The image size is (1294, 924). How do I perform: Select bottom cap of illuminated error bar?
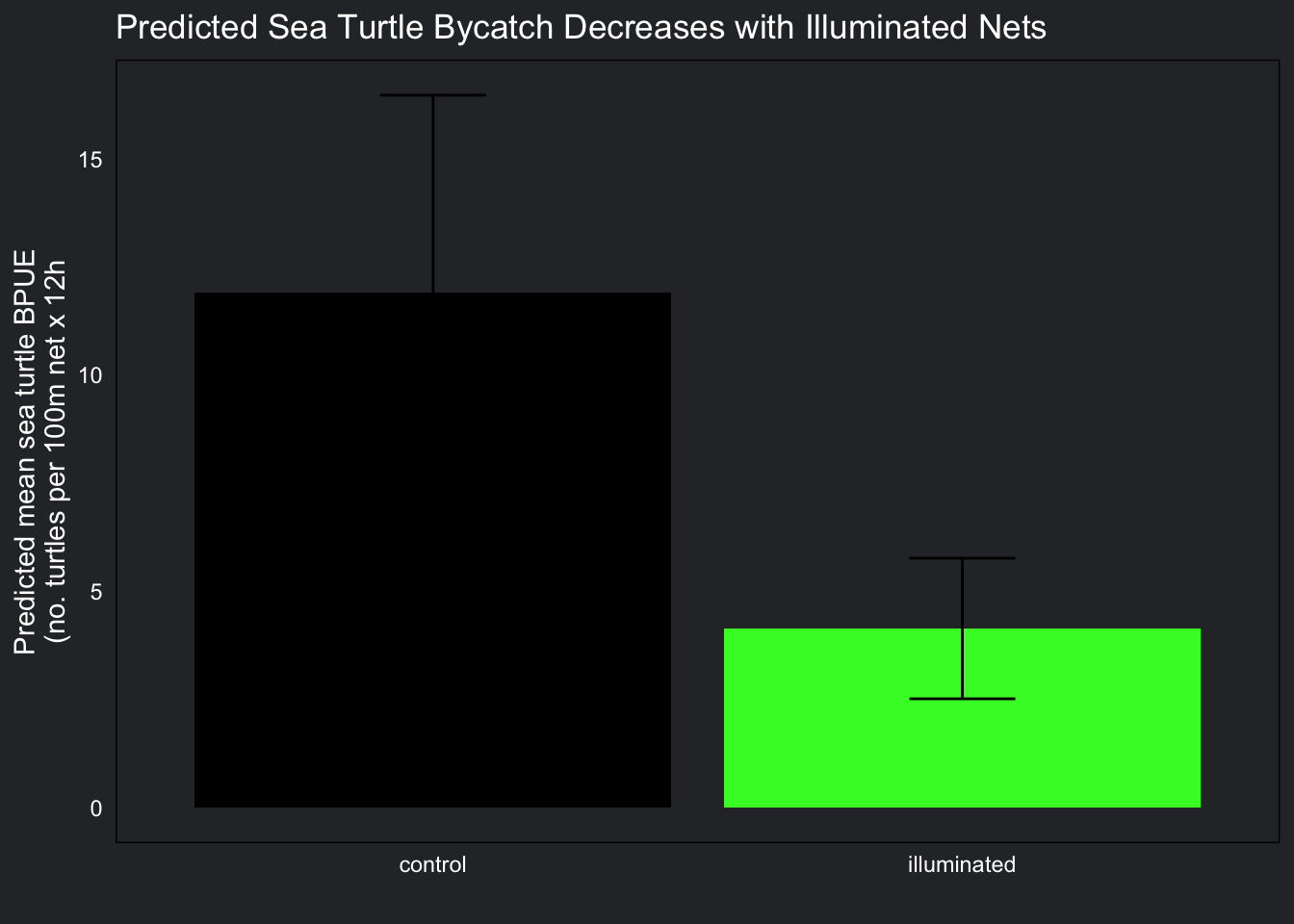(962, 699)
